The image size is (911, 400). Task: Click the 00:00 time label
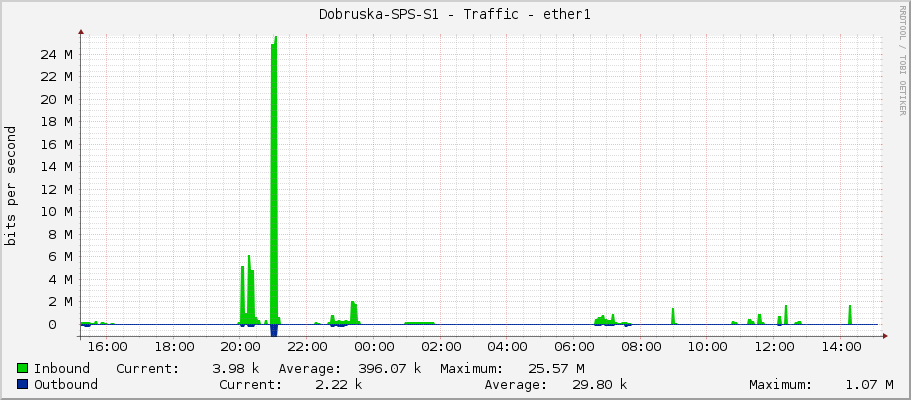376,347
